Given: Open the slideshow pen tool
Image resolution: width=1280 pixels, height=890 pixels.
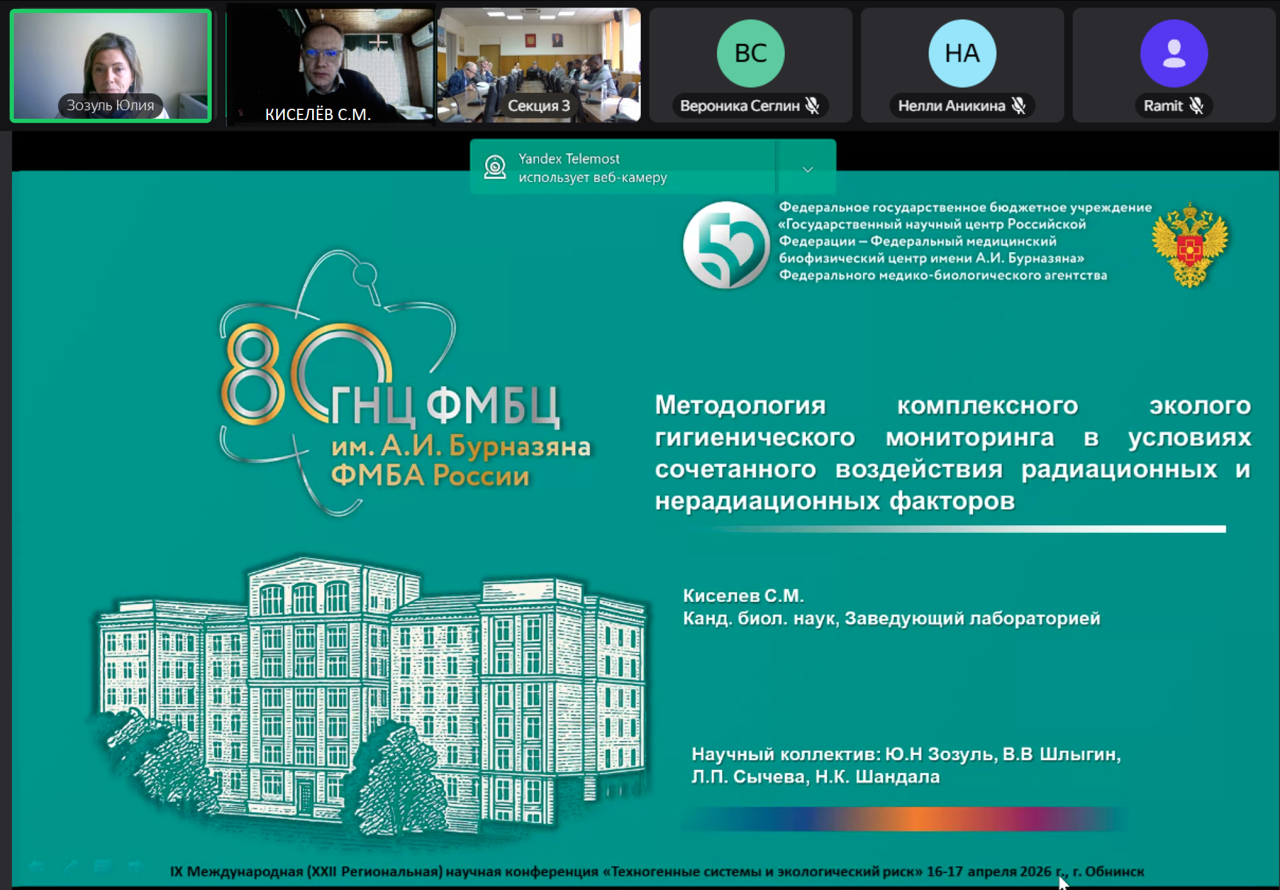Looking at the screenshot, I should [70, 865].
